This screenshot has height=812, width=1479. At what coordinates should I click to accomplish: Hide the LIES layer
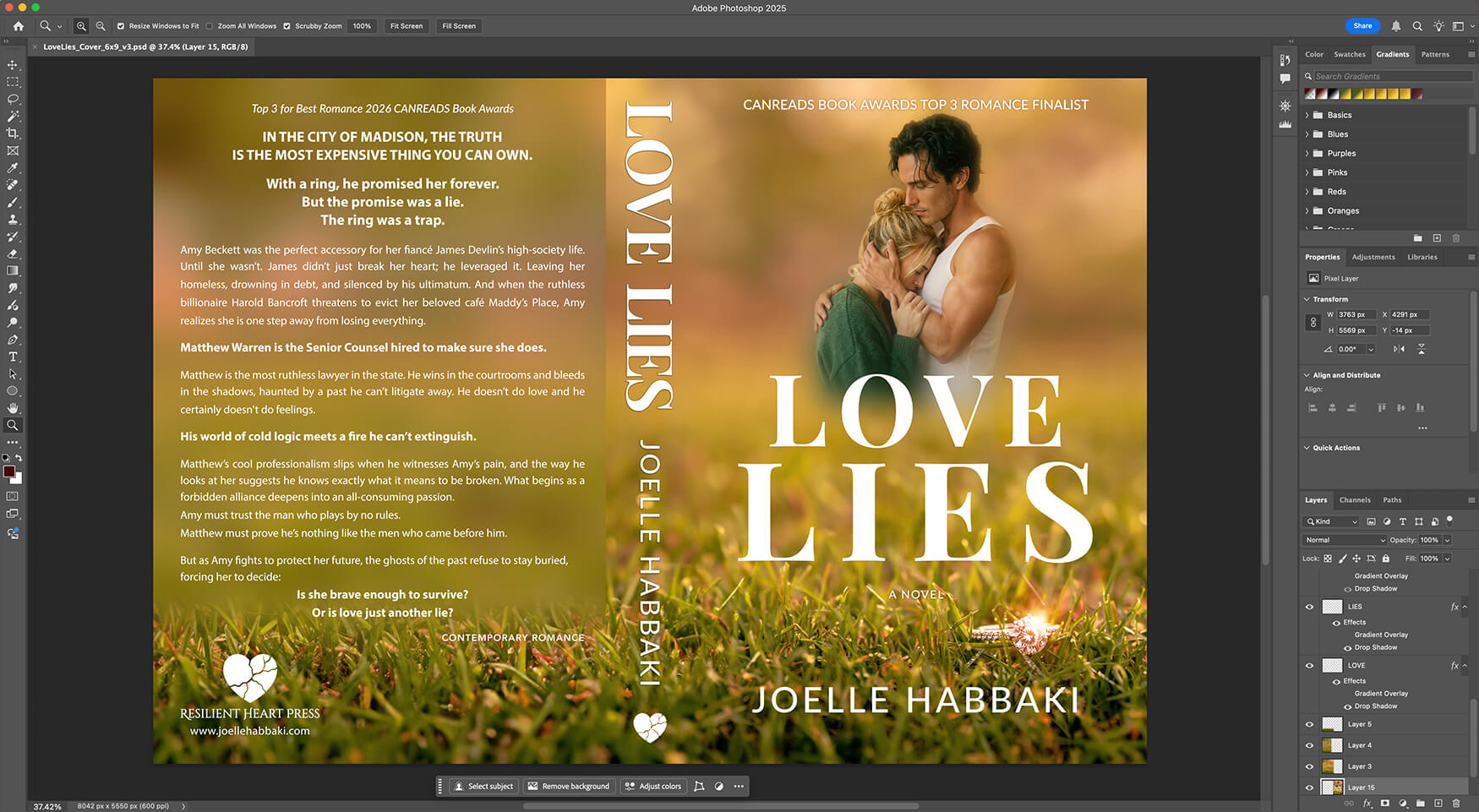pyautogui.click(x=1309, y=607)
